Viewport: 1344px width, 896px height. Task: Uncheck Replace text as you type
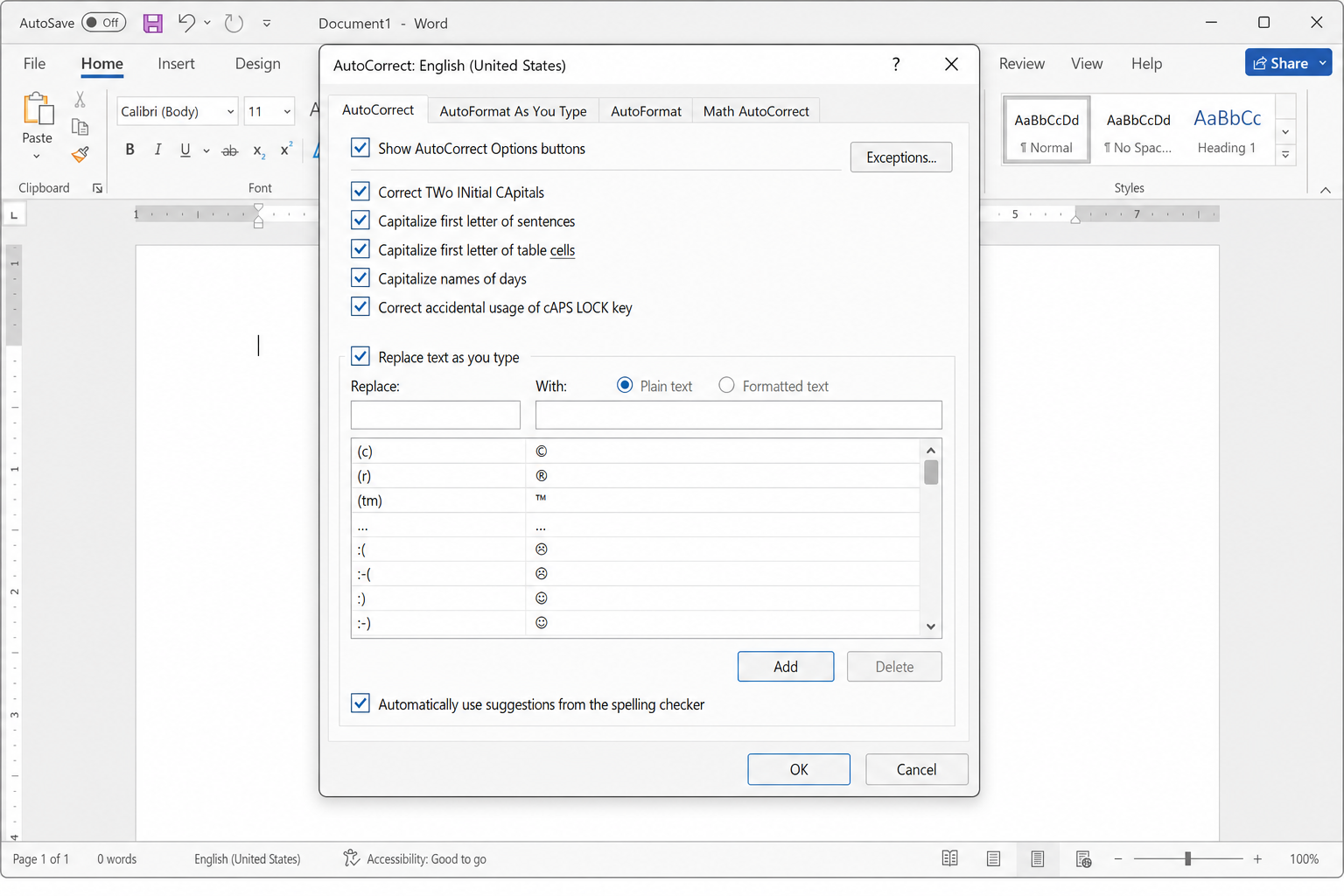click(360, 356)
